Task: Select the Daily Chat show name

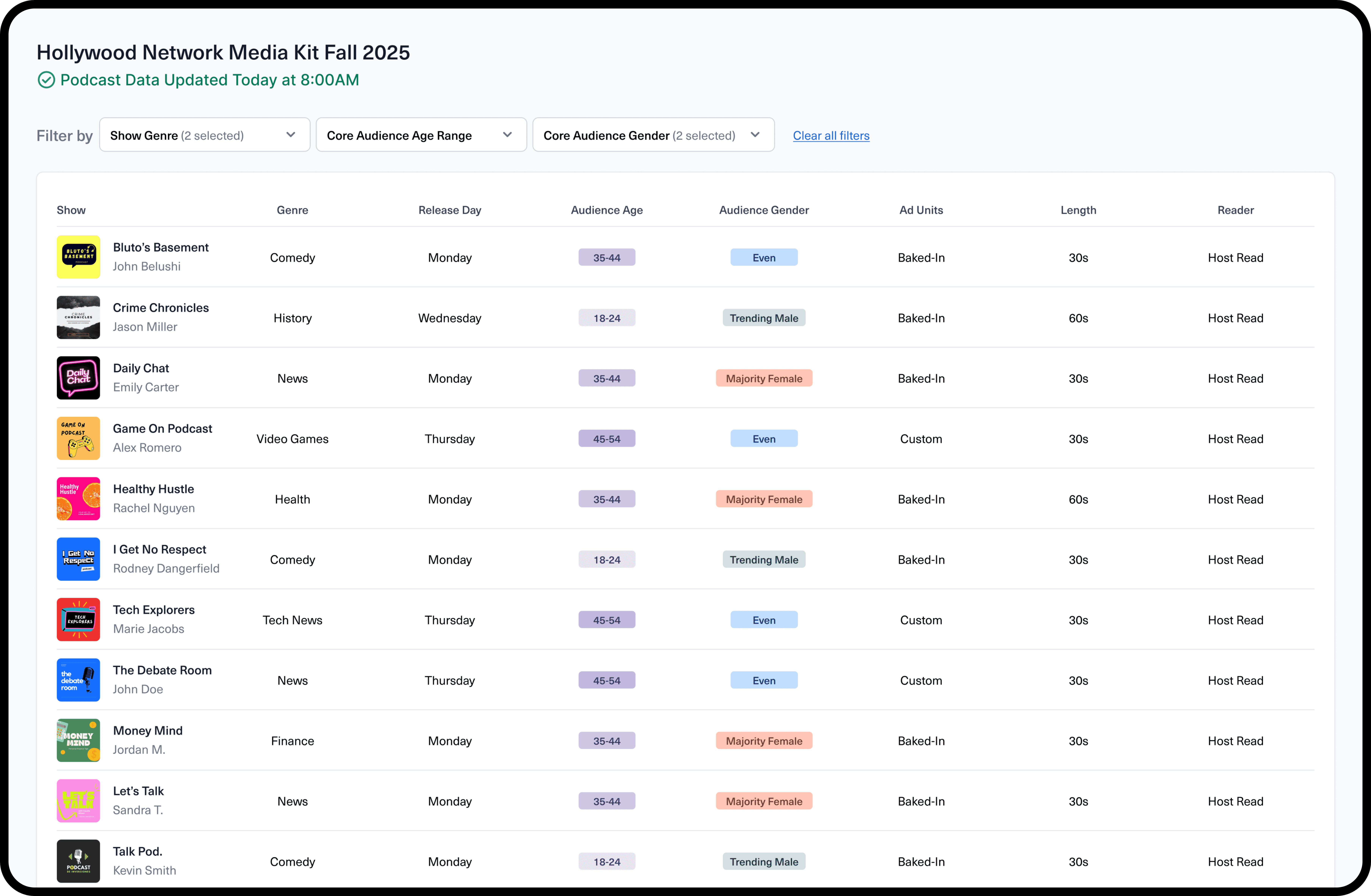Action: click(141, 369)
